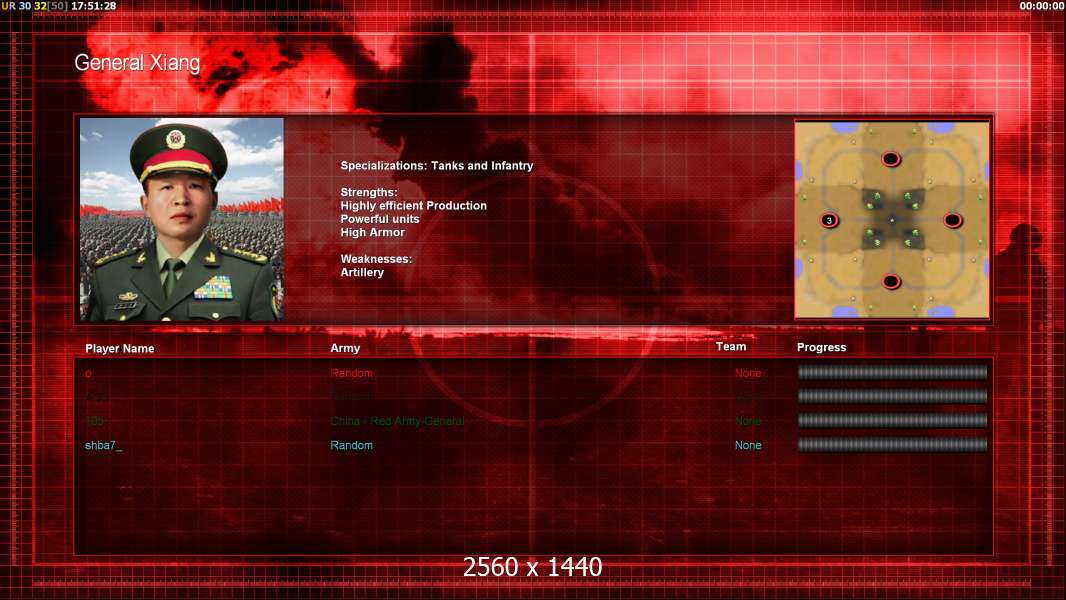Screen dimensions: 1066x600
Task: Click the first player's loading progress bar
Action: [892, 372]
